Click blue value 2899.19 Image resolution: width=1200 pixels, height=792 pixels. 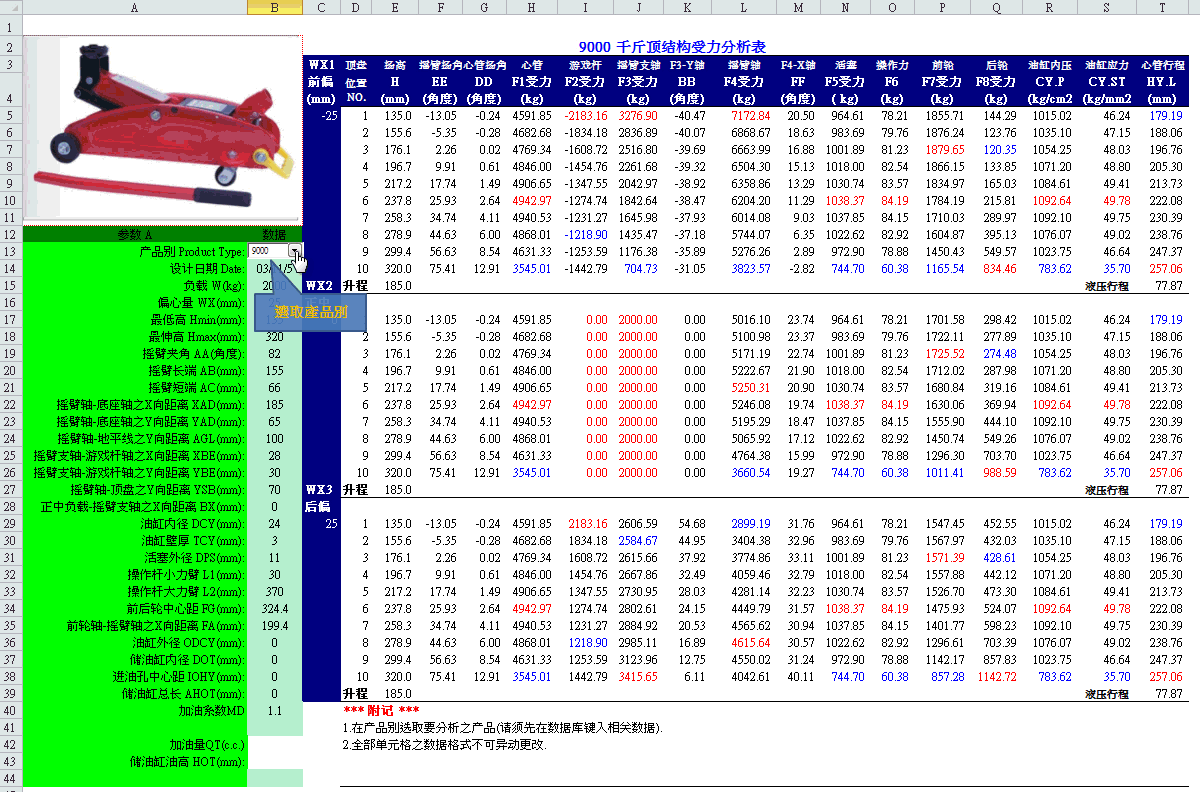point(751,523)
